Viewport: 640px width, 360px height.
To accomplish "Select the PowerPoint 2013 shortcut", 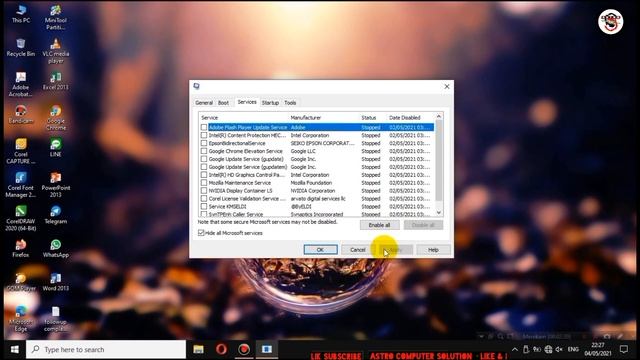I will coord(56,184).
